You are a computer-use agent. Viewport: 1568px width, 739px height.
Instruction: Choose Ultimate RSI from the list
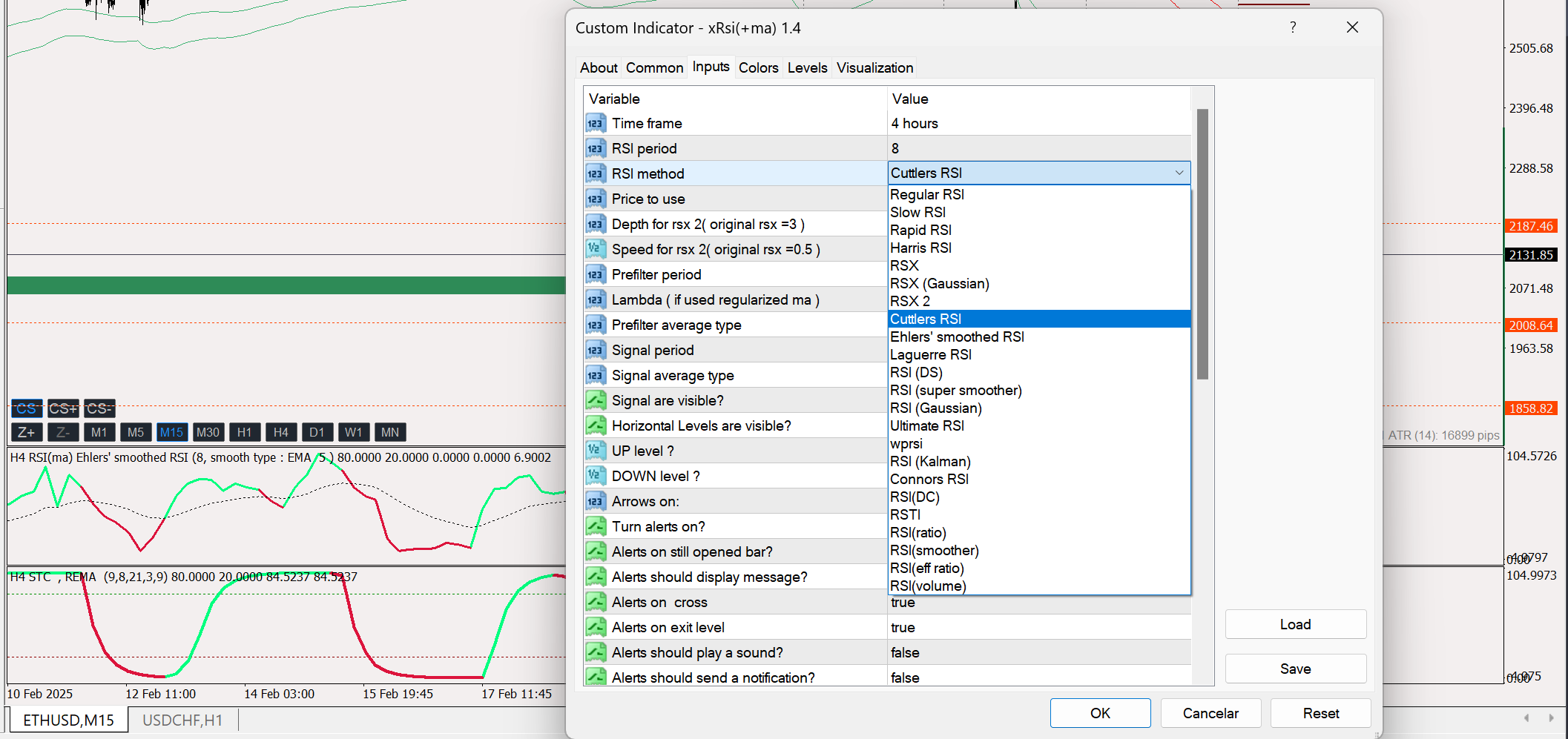tap(1039, 425)
